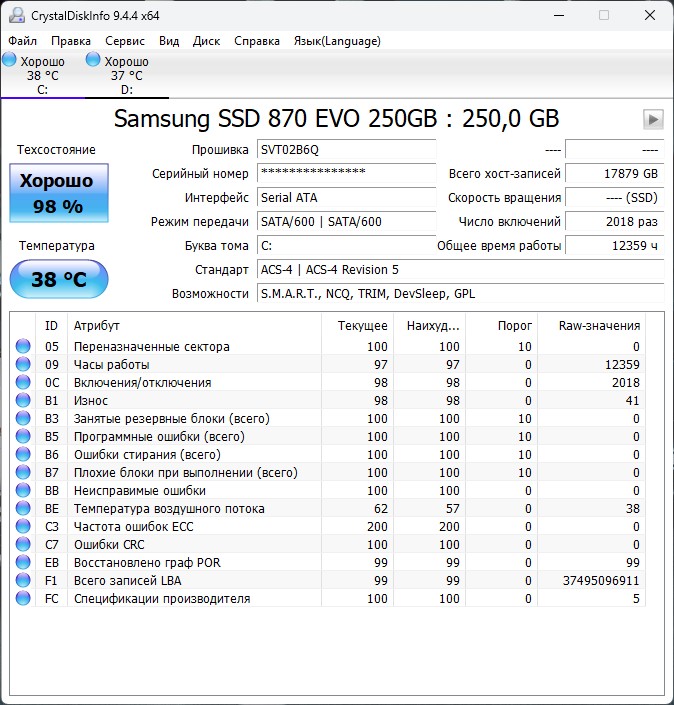Image resolution: width=674 pixels, height=705 pixels.
Task: Click the Атрибут column header
Action: [x=194, y=326]
